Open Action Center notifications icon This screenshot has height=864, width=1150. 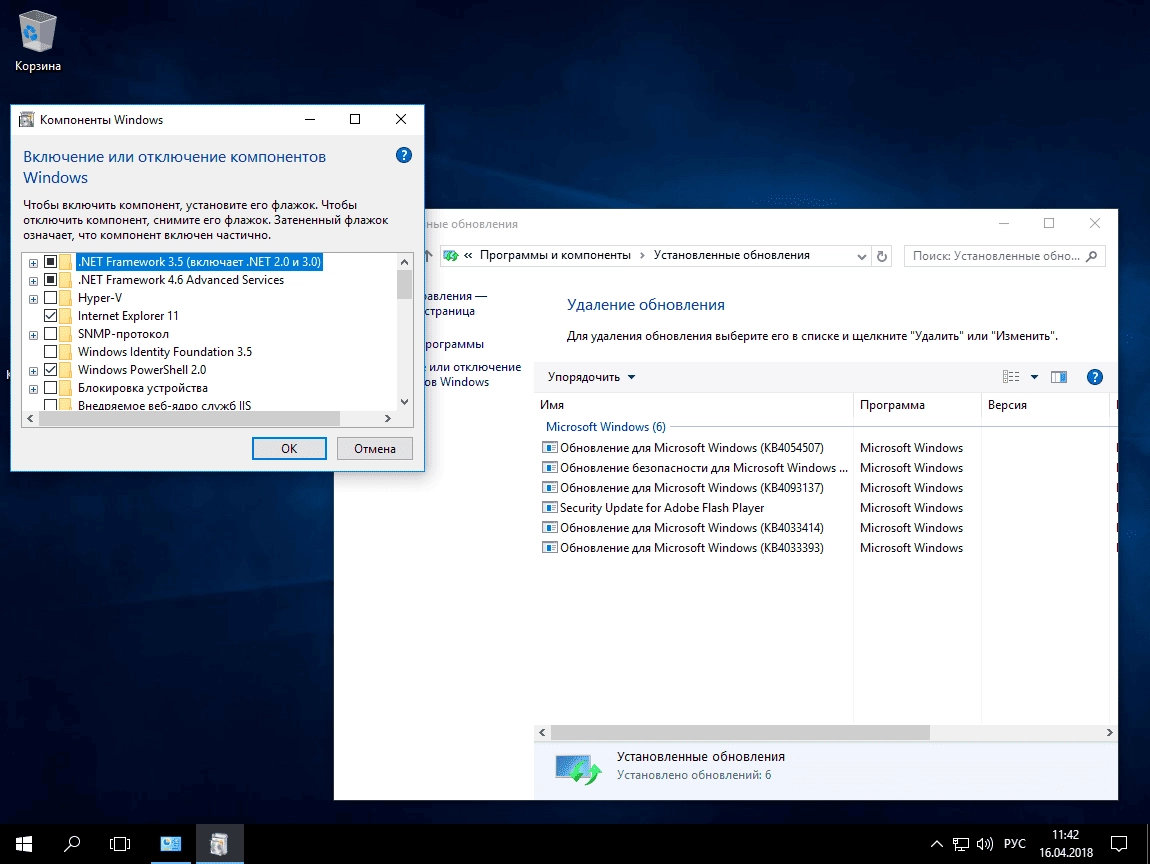(1118, 844)
